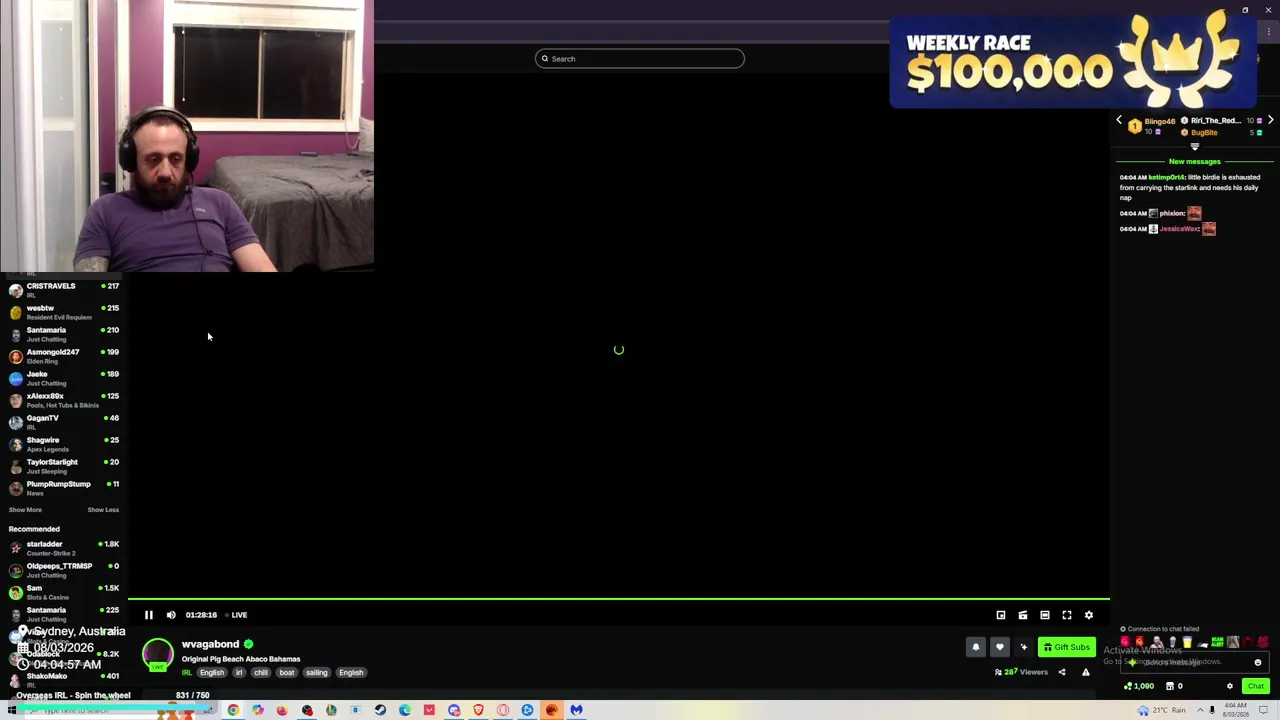Insert the red 80 quick emote
Screen dimensions: 1280x720
click(1262, 642)
